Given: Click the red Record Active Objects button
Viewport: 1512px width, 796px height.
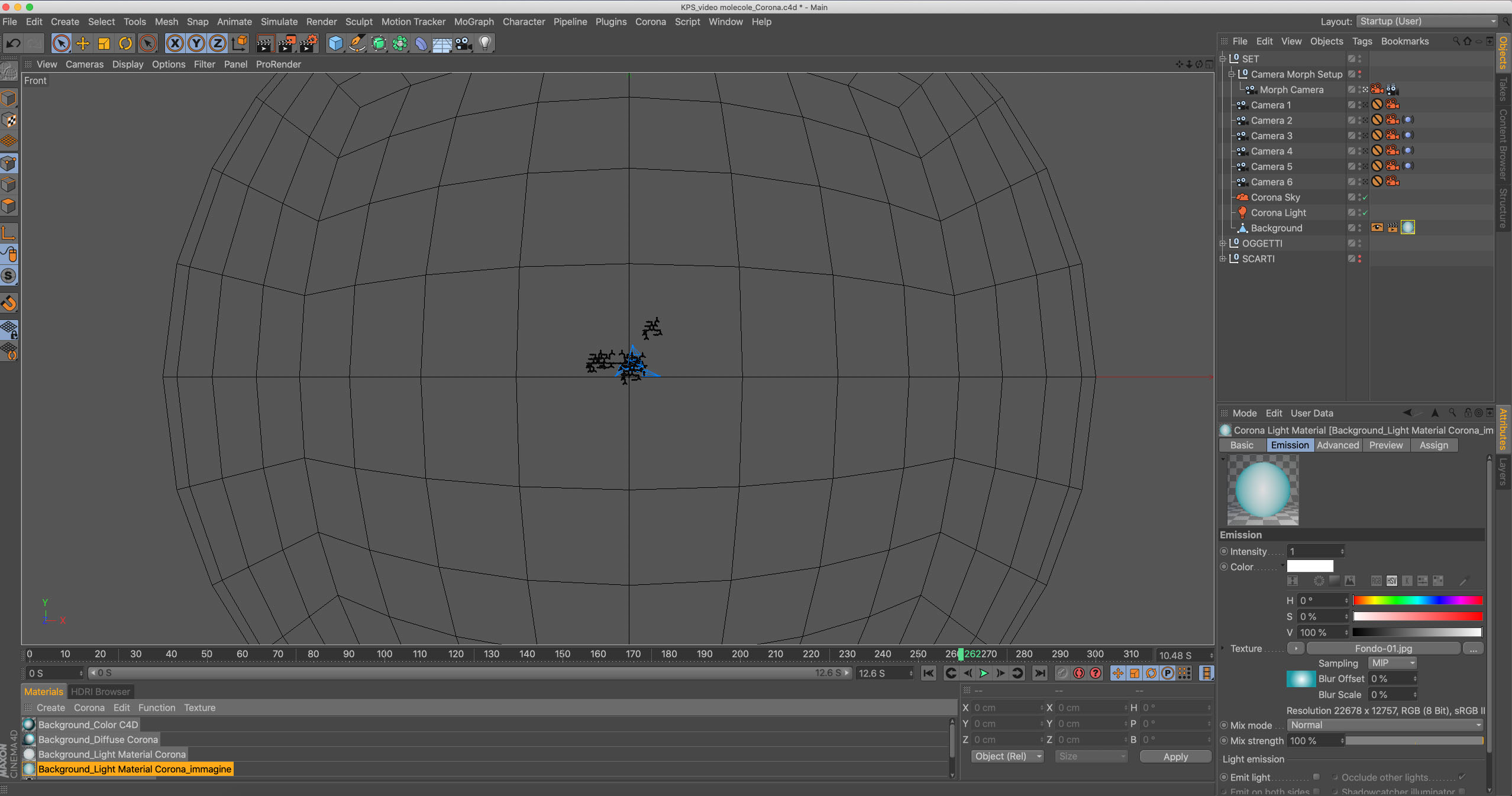Looking at the screenshot, I should 1078,673.
